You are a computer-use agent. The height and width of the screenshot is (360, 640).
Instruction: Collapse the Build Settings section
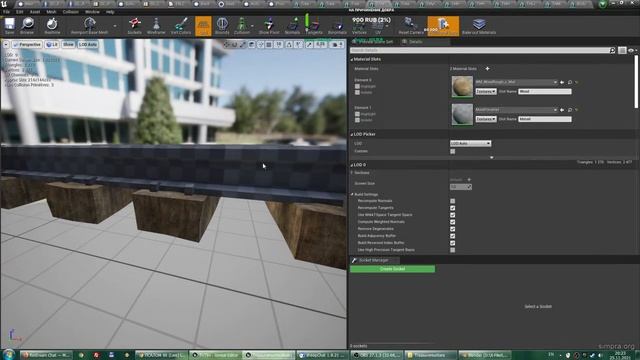click(x=352, y=194)
